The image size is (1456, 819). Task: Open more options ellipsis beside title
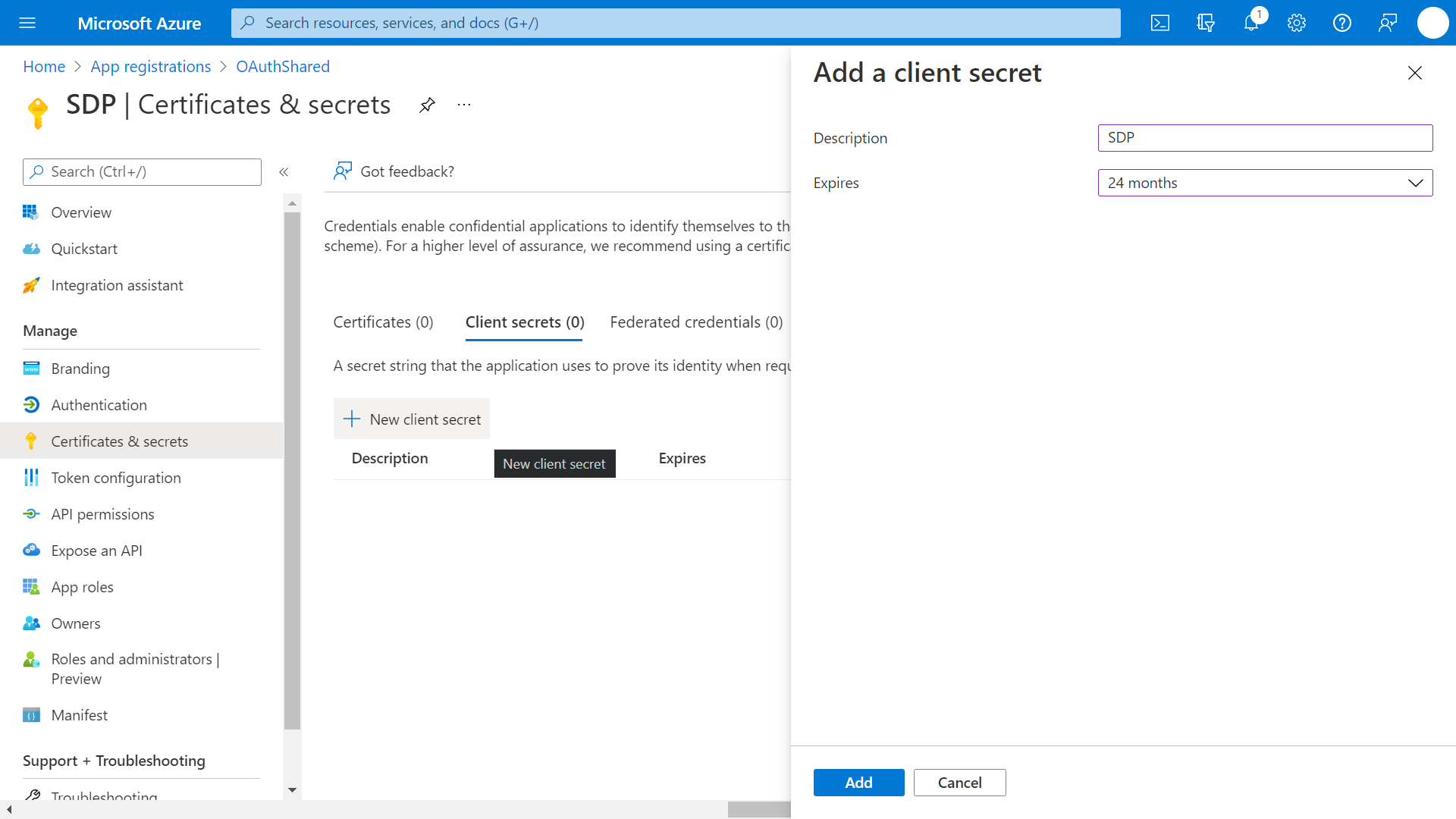coord(464,105)
